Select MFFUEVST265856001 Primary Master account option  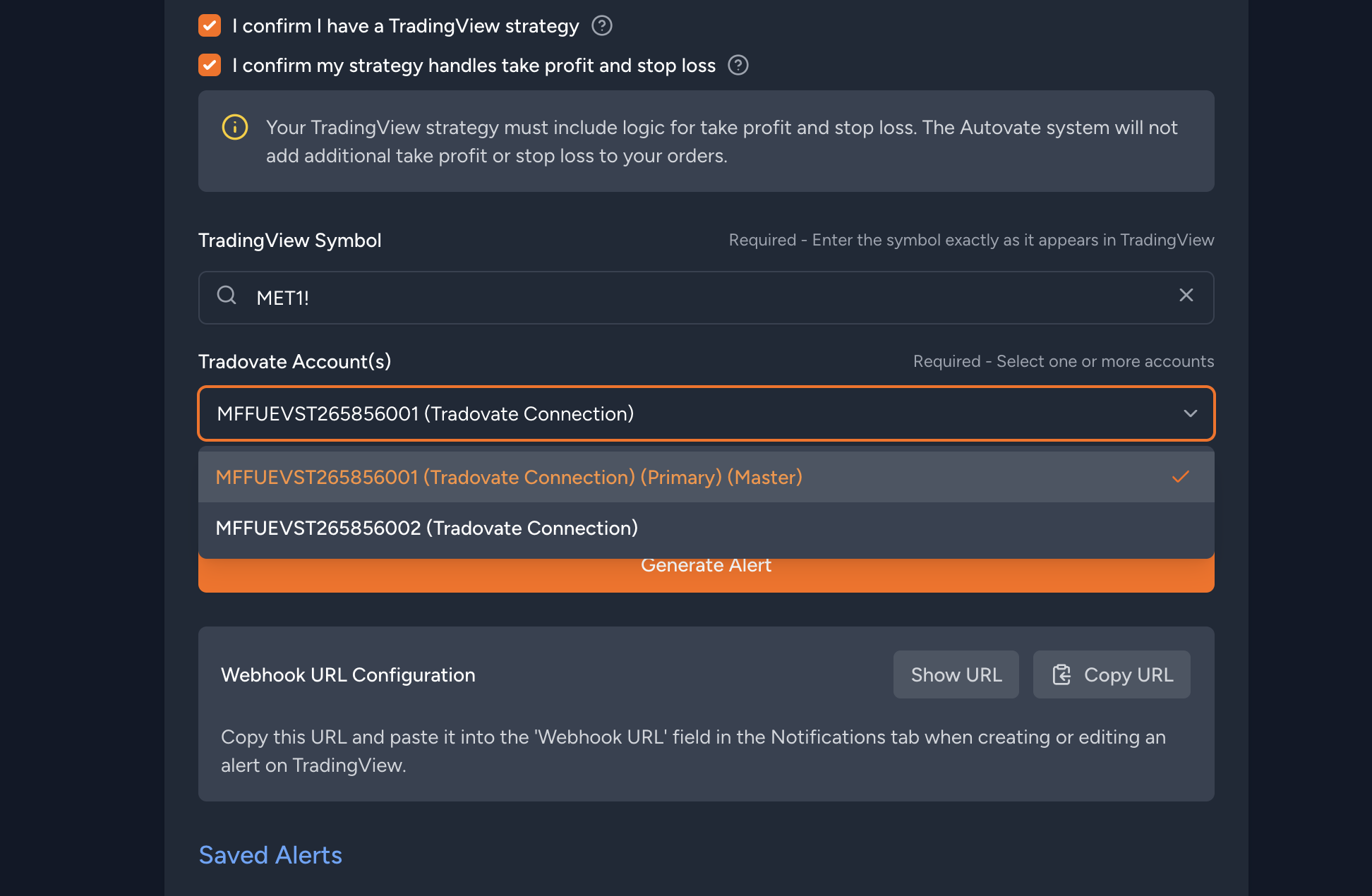point(706,478)
